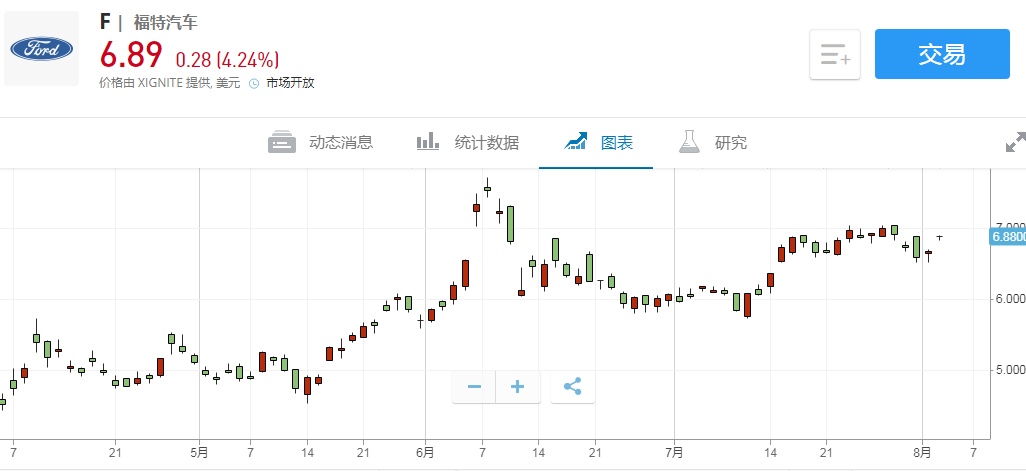Switch to the 统计数据 tab
The height and width of the screenshot is (471, 1026).
point(486,143)
